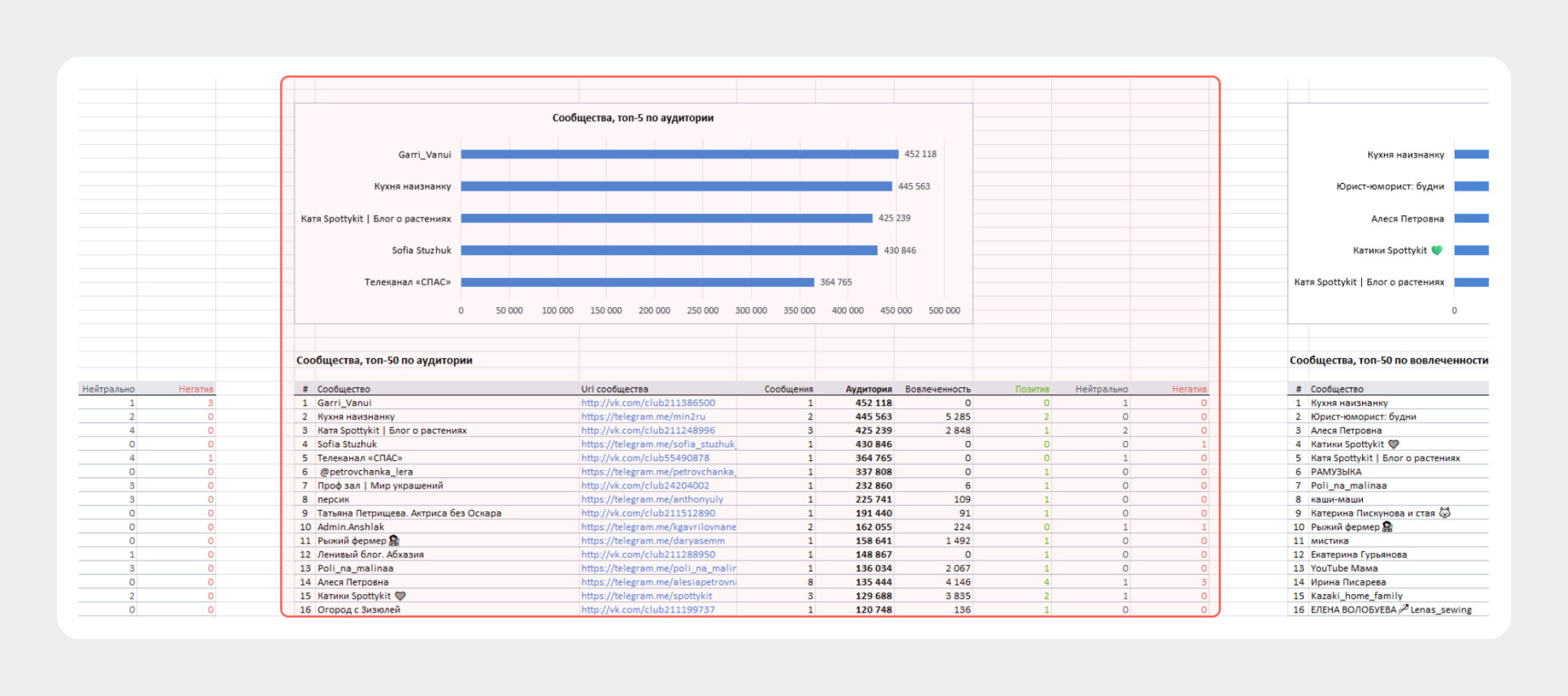Open the telegram.me/spottykit link
Image resolution: width=1568 pixels, height=696 pixels.
point(646,596)
